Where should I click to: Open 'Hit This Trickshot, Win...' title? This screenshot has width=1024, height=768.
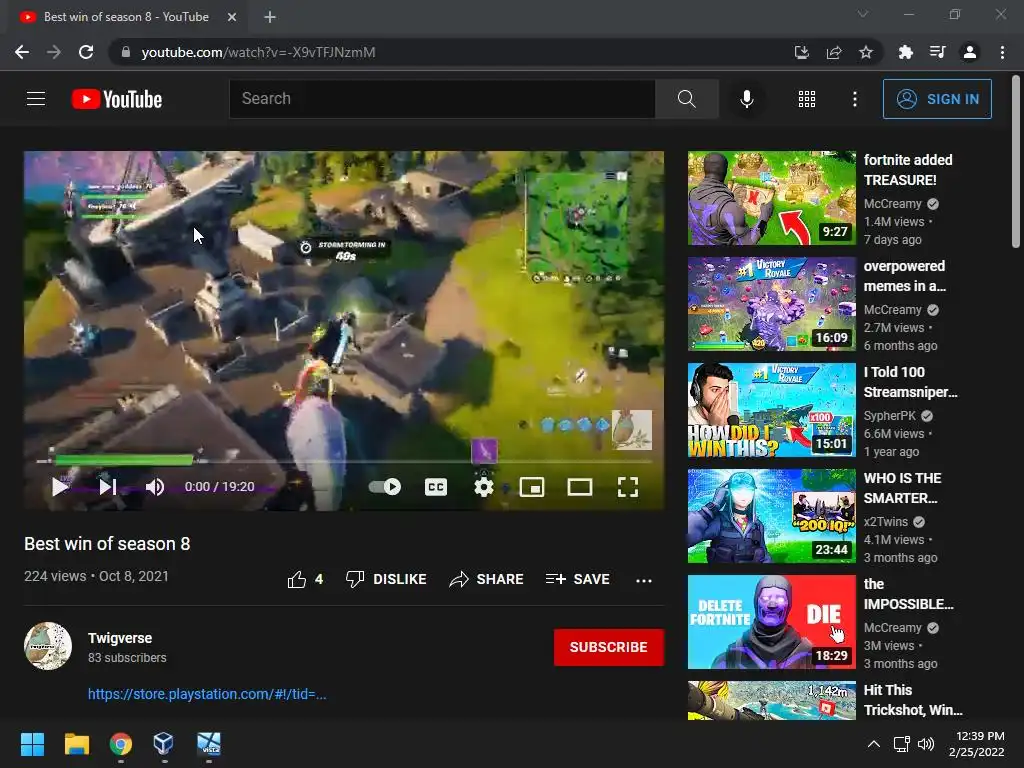click(912, 700)
